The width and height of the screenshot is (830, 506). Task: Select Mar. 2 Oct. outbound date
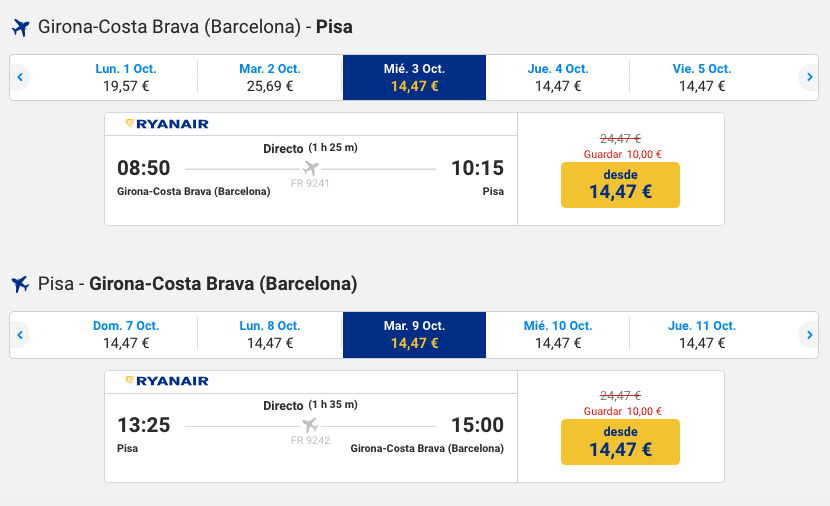click(270, 78)
